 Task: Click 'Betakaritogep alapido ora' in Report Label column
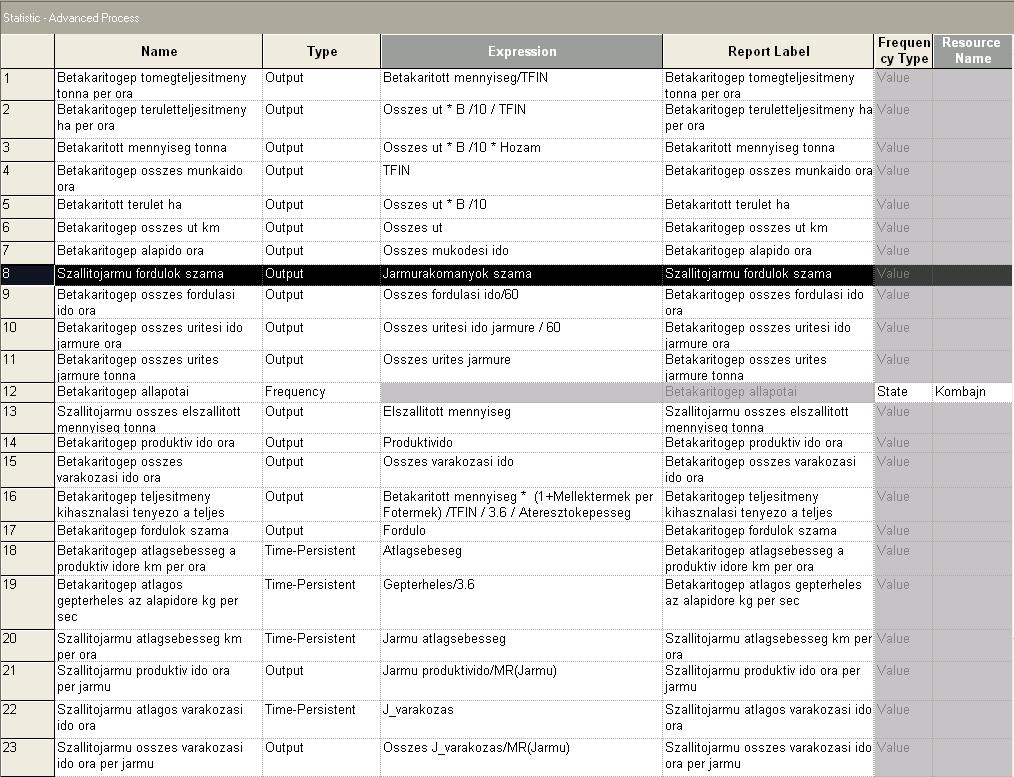pos(768,253)
